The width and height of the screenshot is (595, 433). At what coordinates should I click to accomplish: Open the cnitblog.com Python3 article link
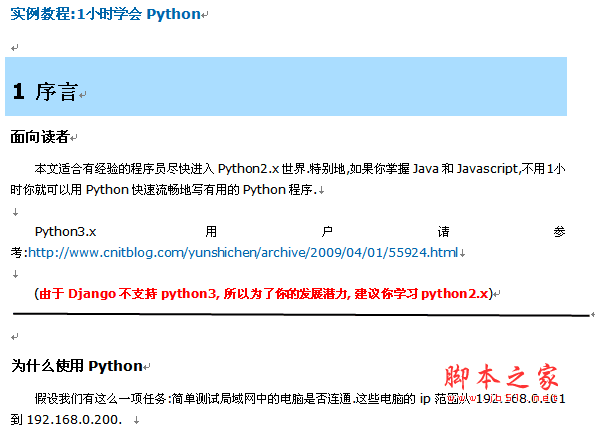[243, 252]
